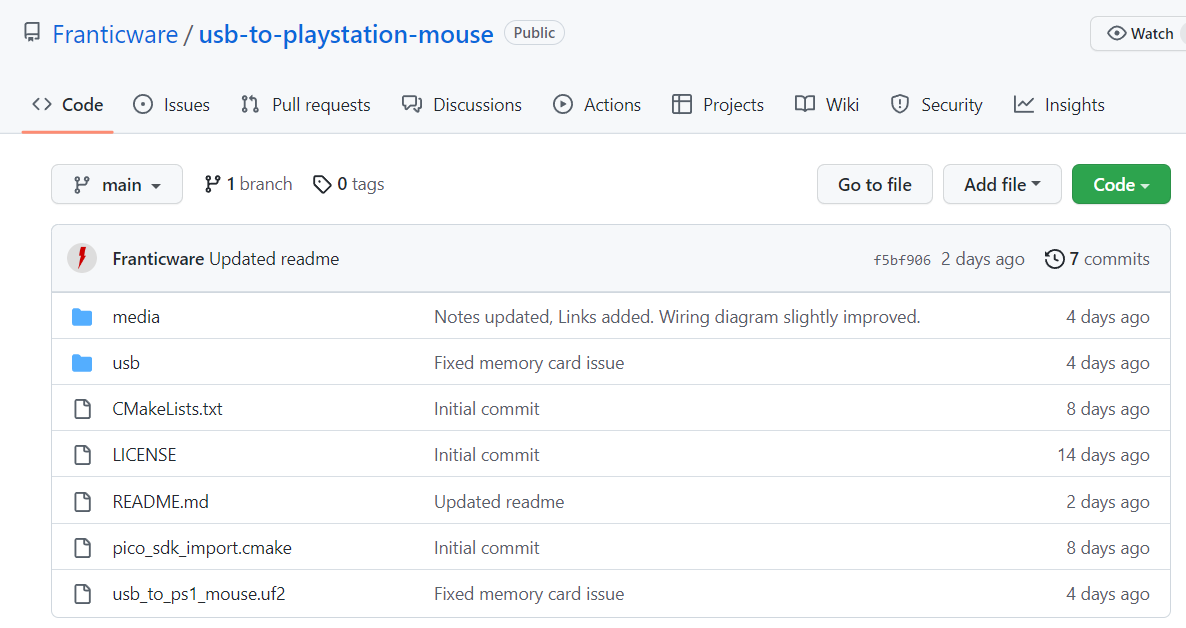Open the README.md file

(160, 502)
